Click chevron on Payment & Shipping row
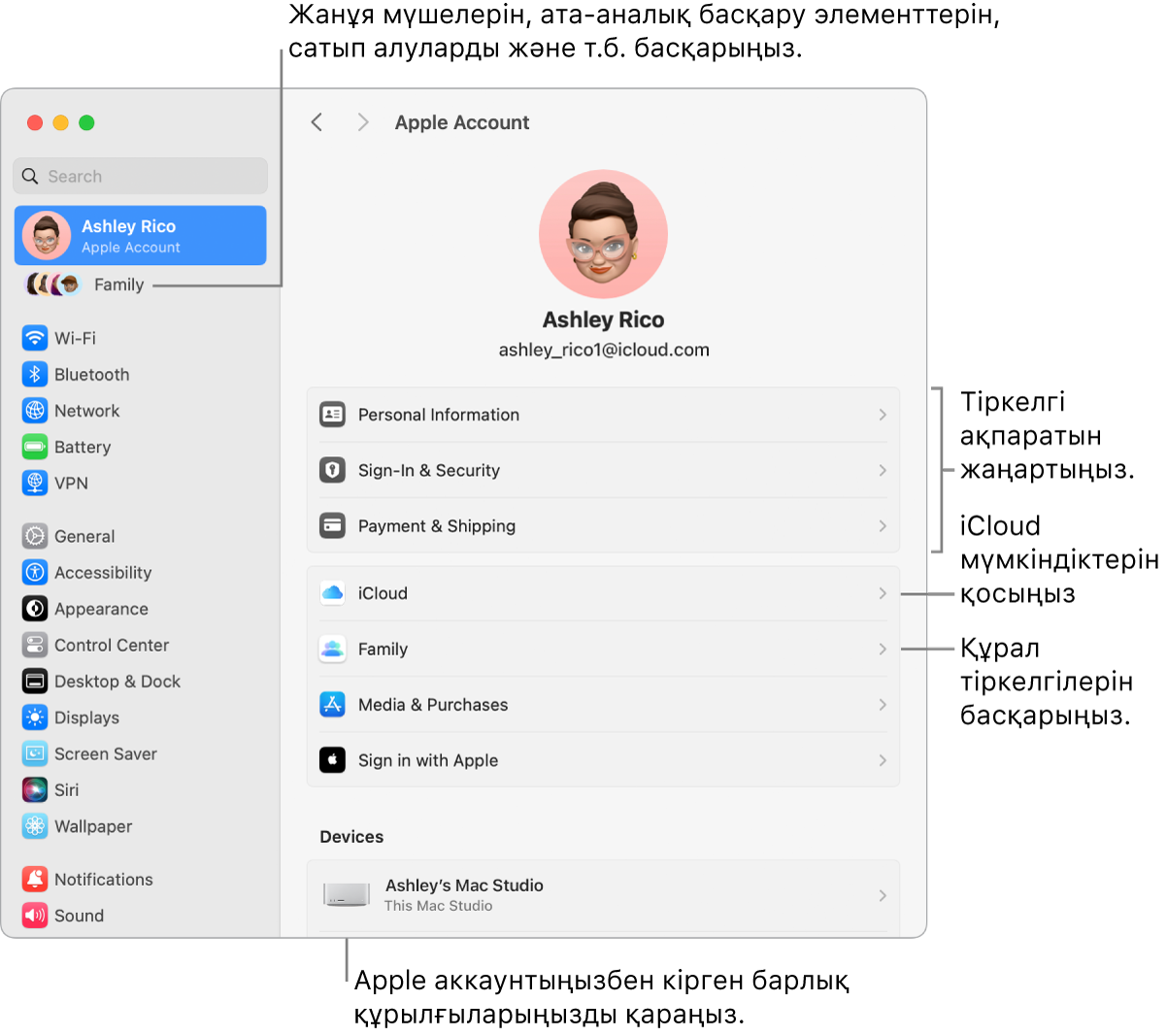 (883, 525)
